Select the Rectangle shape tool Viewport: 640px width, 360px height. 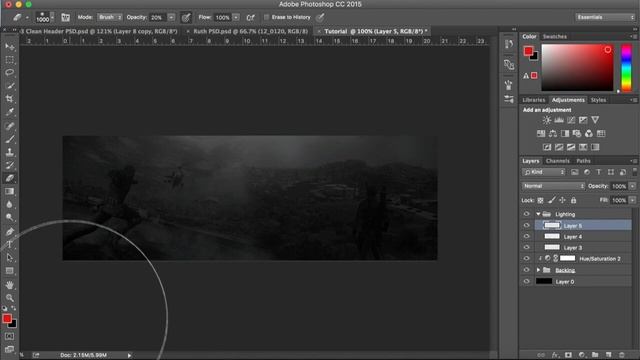[x=9, y=271]
